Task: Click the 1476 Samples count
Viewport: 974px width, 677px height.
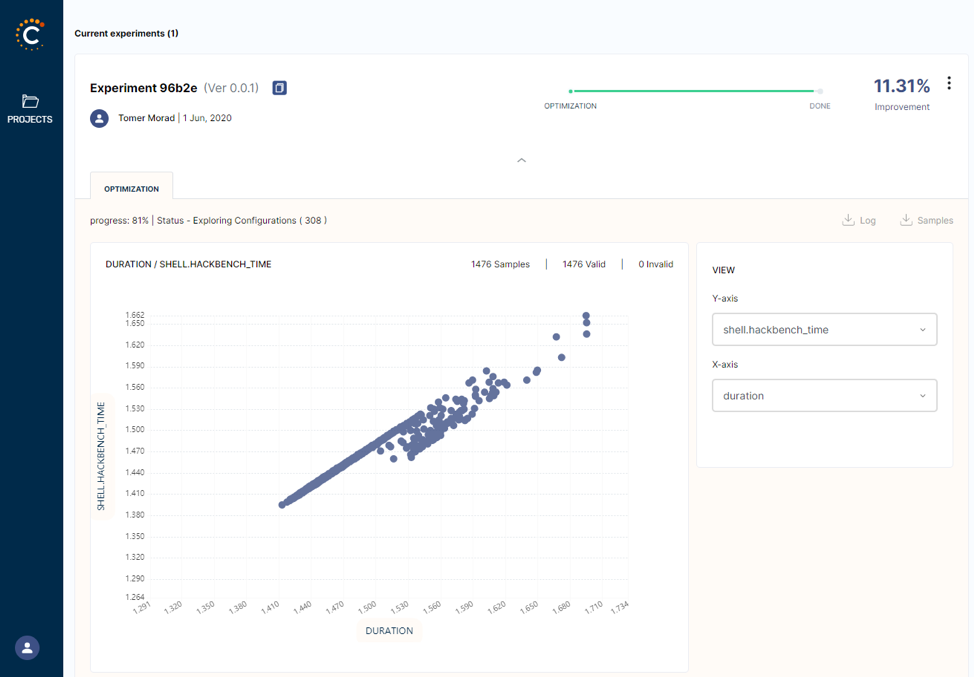Action: [500, 264]
